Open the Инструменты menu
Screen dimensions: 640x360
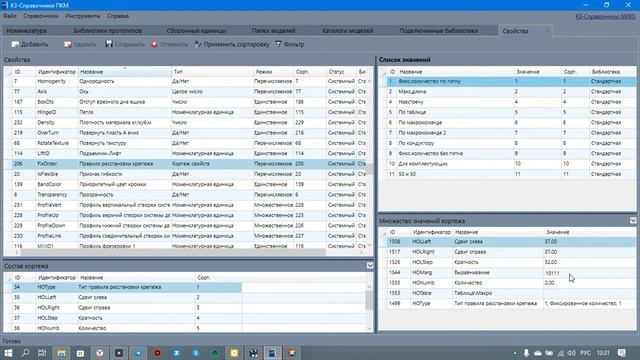click(82, 16)
